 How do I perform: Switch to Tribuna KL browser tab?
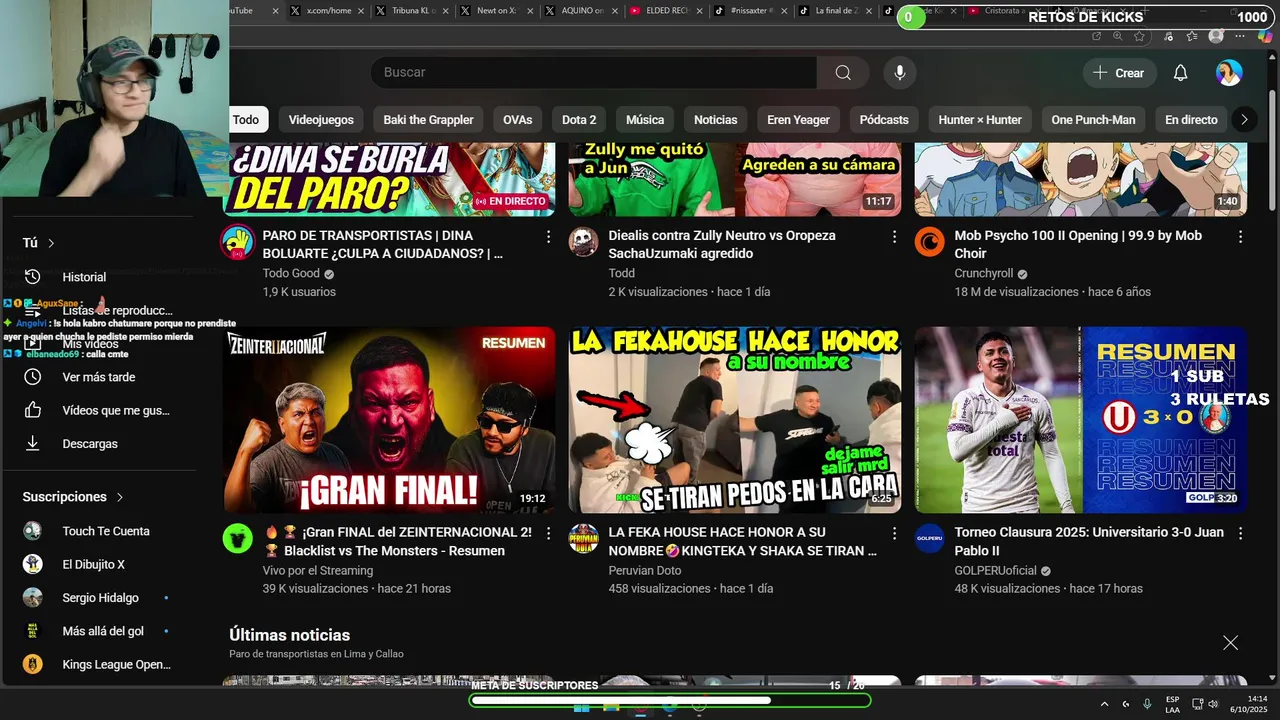point(410,10)
